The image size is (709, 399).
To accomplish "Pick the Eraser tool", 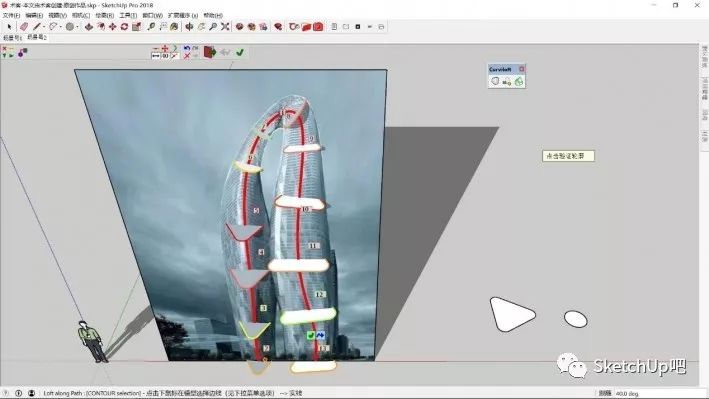I will pos(24,27).
